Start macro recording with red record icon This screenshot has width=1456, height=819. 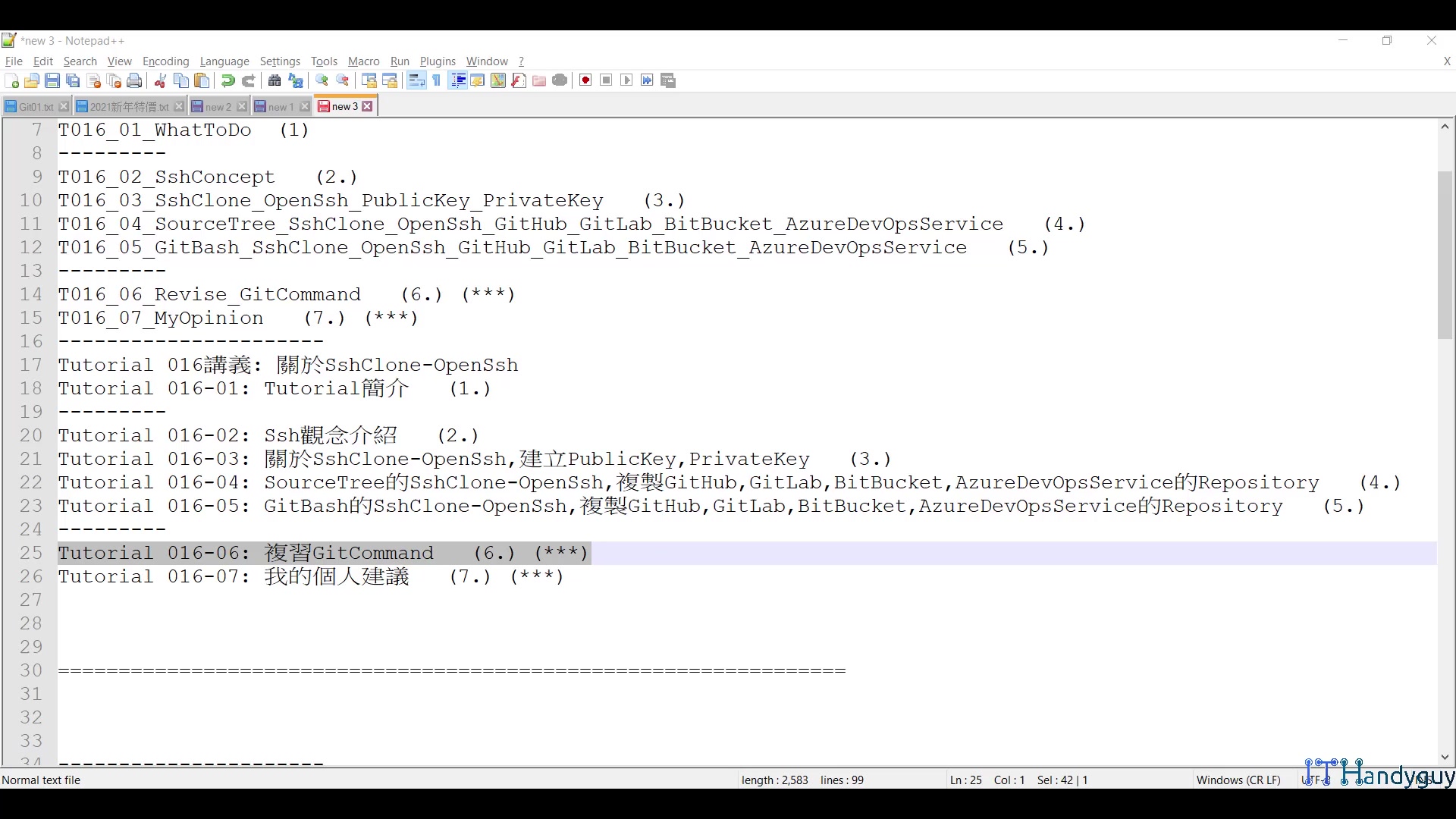pos(585,81)
